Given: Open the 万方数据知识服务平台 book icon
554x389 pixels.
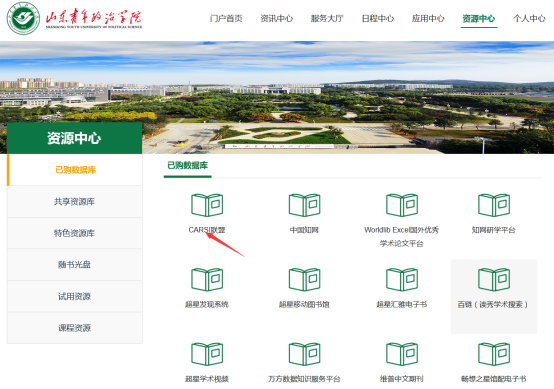Looking at the screenshot, I should point(304,354).
